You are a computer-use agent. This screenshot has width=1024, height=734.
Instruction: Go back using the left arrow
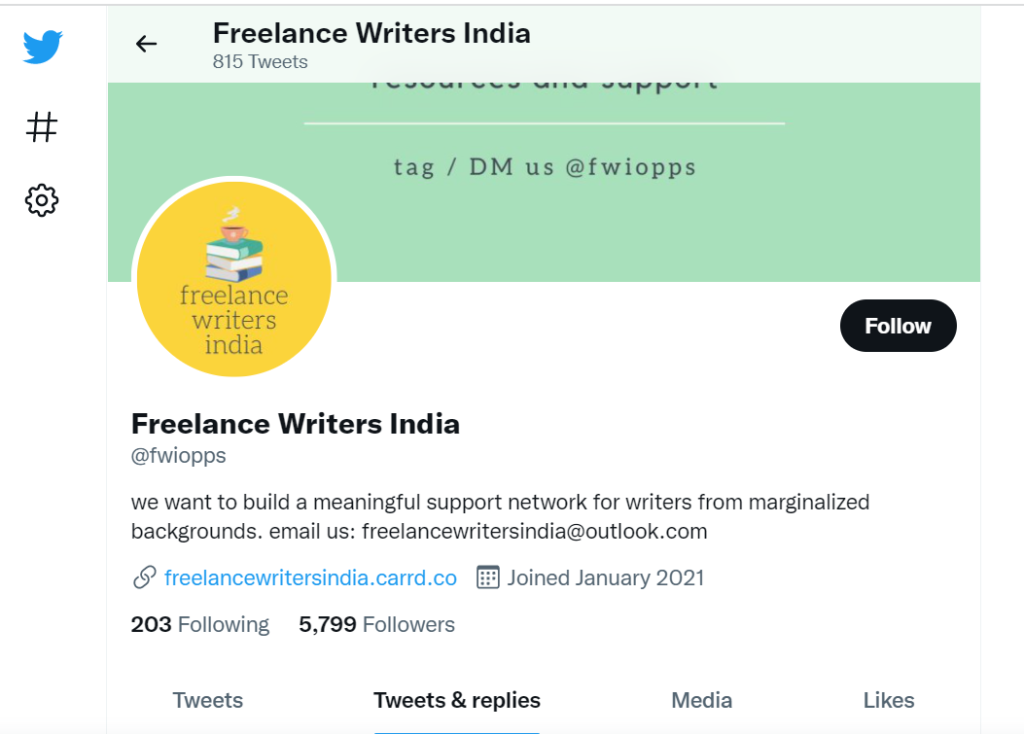click(x=146, y=43)
